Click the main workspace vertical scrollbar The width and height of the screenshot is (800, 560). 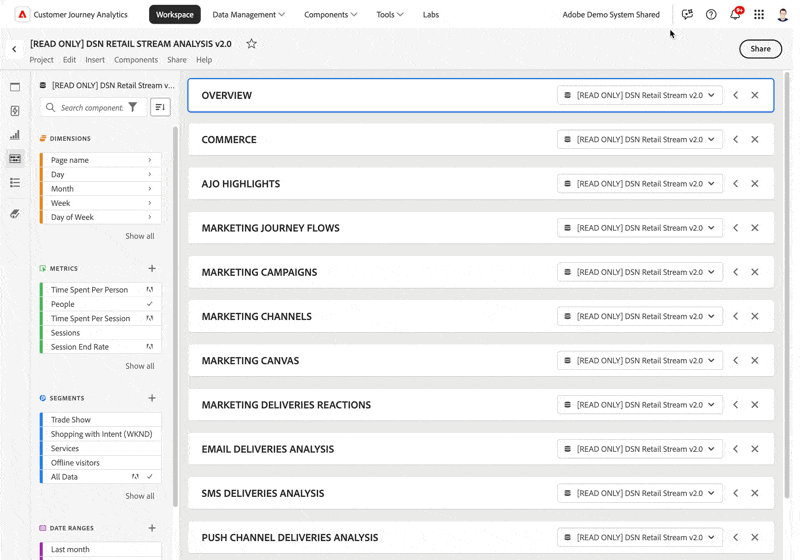(x=786, y=286)
